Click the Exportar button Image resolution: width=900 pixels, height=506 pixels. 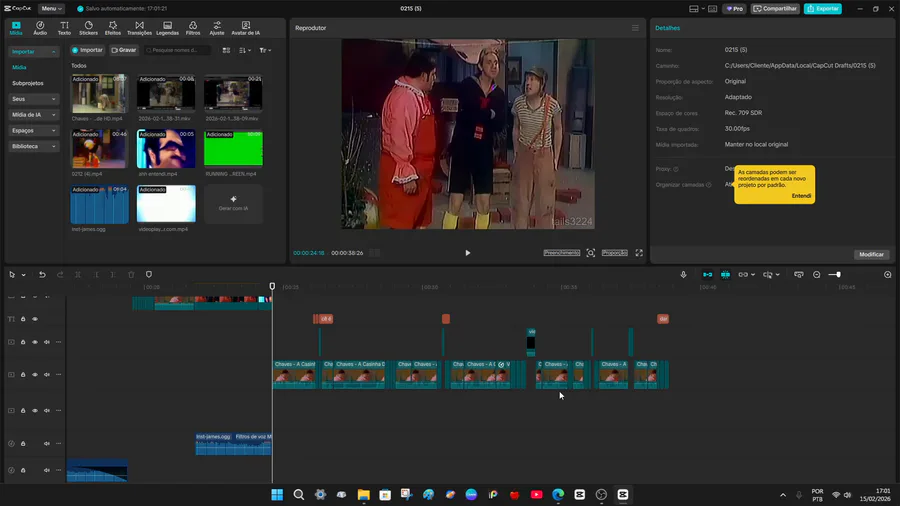point(822,8)
